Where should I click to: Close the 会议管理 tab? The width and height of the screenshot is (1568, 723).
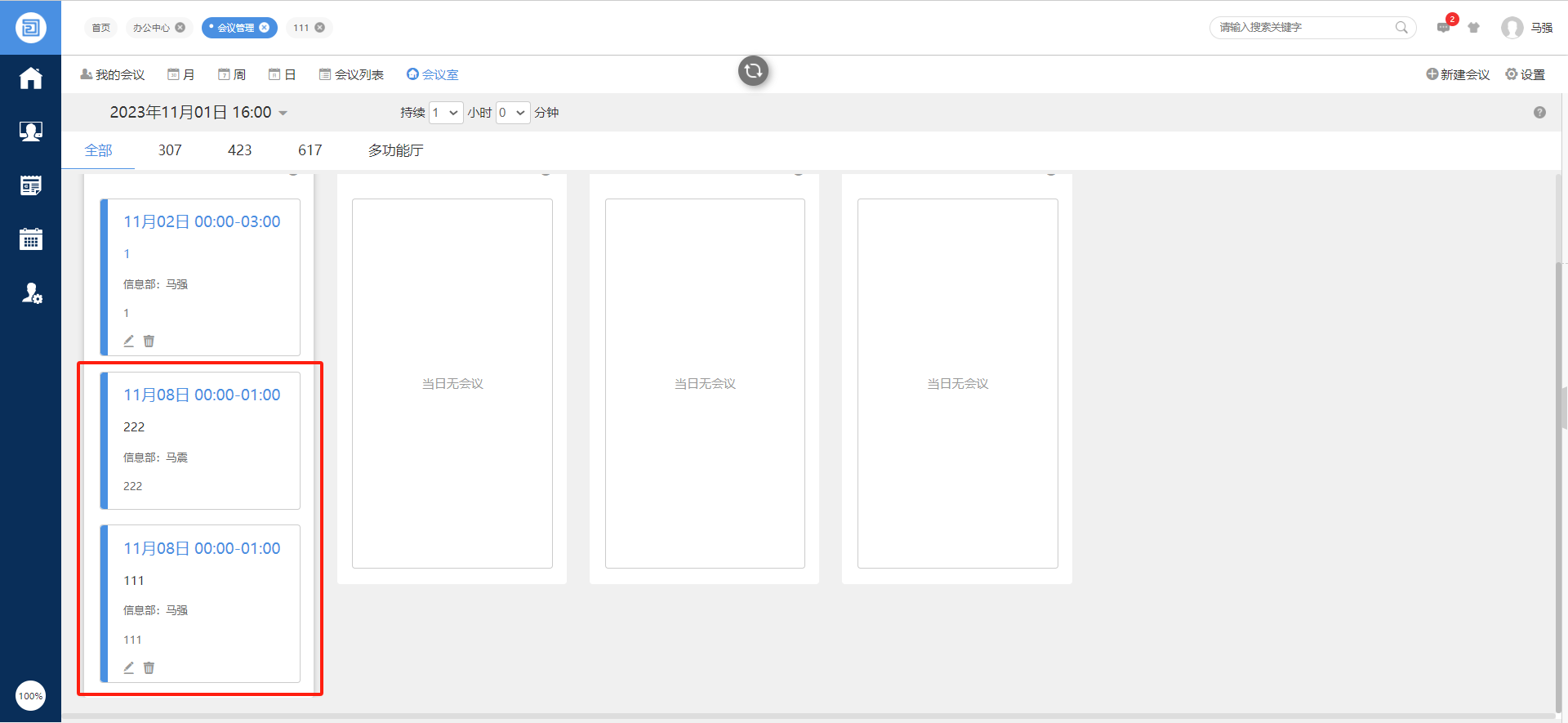coord(265,28)
